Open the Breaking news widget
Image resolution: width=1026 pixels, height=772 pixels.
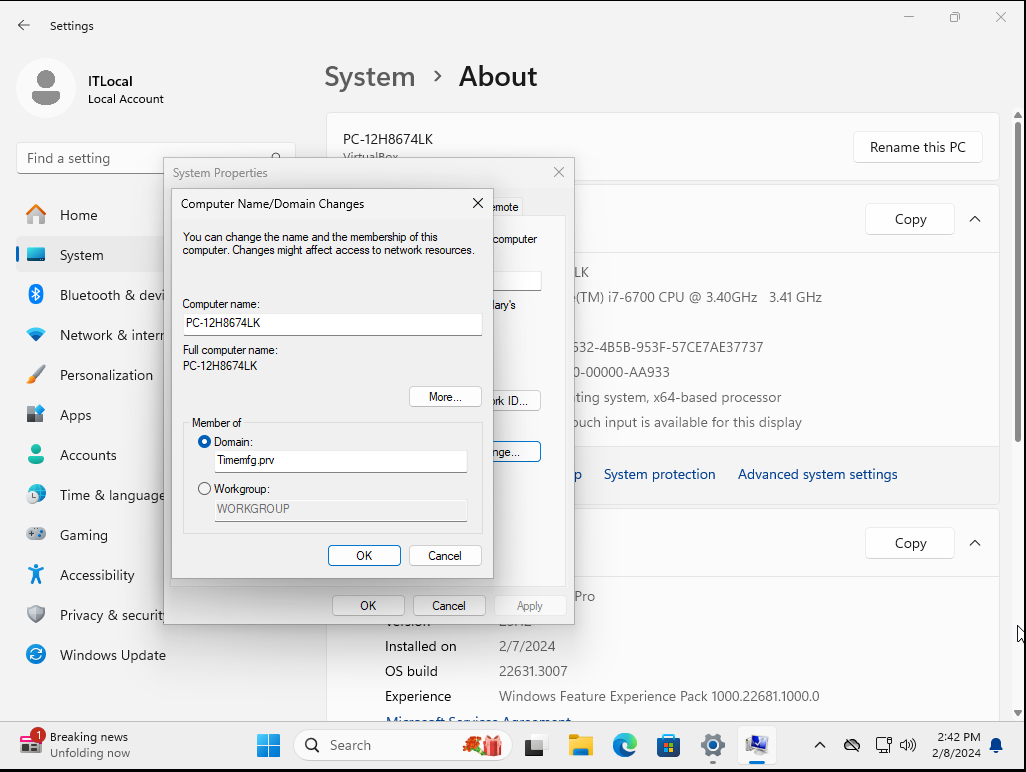75,745
